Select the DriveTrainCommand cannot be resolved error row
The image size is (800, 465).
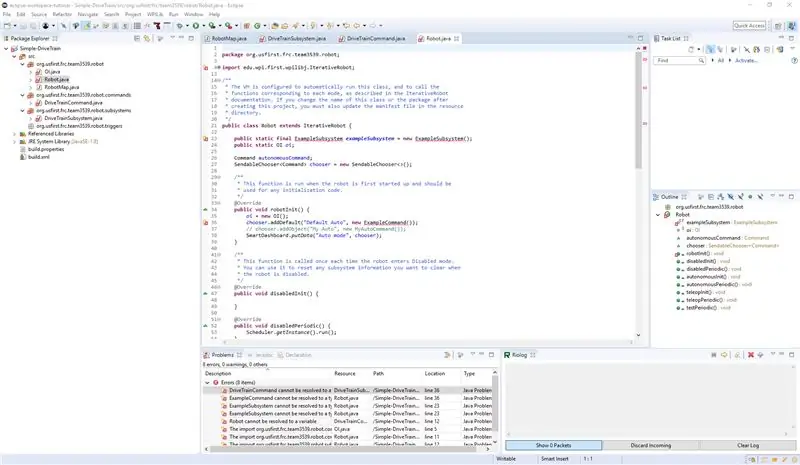347,390
